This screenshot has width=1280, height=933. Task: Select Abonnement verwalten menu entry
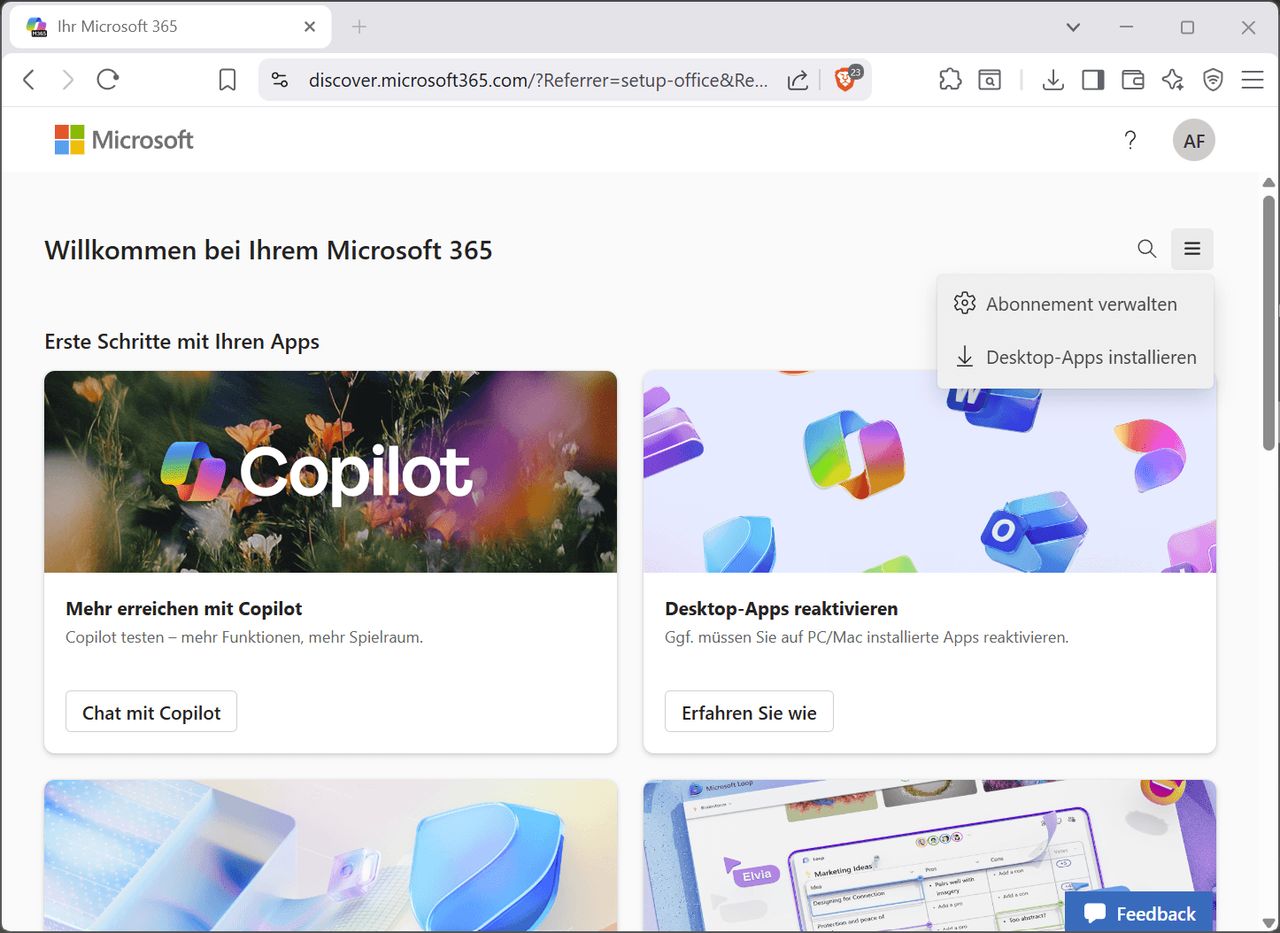pos(1075,304)
